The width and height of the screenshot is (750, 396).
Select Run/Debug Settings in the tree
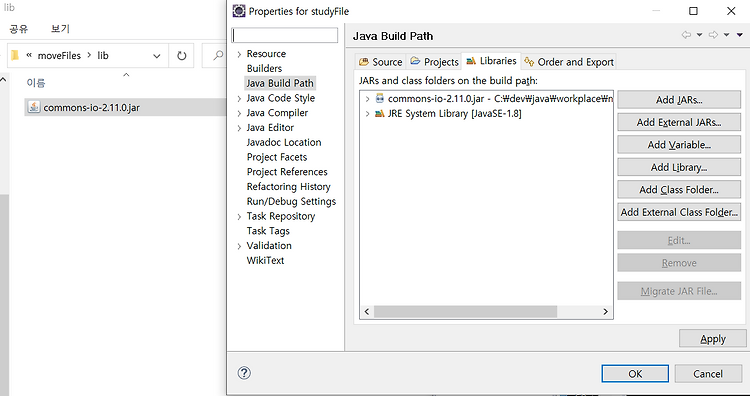point(291,202)
